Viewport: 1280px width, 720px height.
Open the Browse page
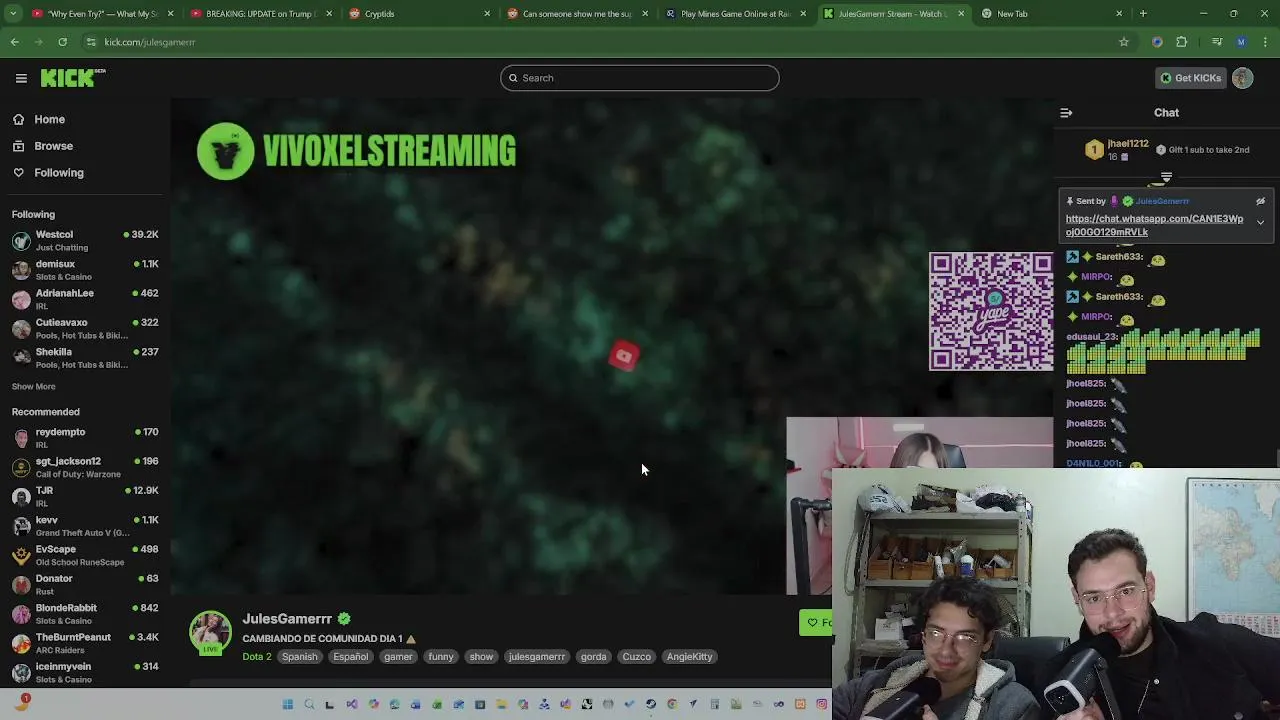(x=53, y=146)
